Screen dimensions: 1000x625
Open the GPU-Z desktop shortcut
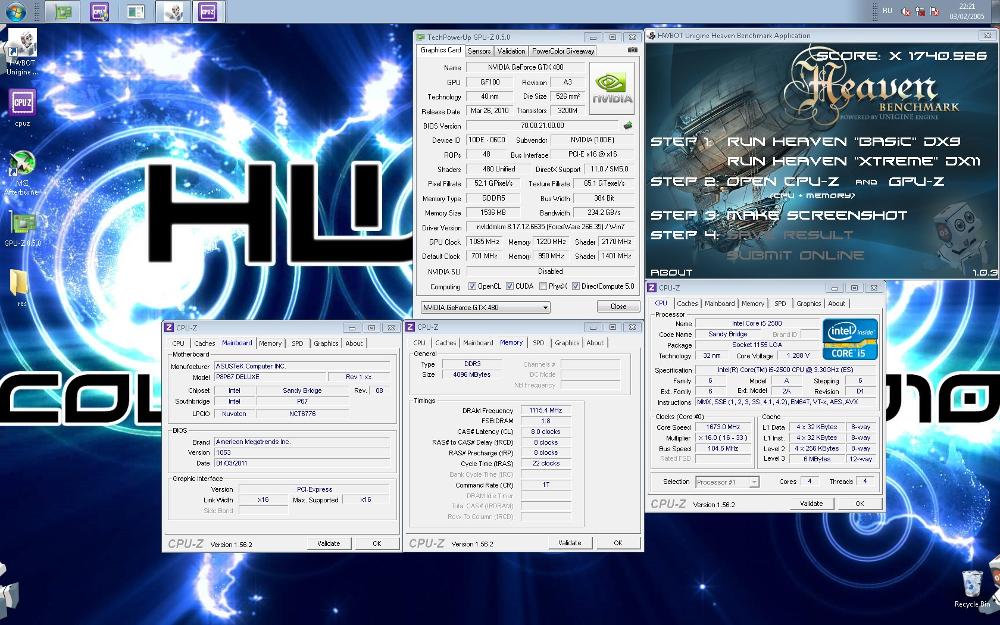22,227
